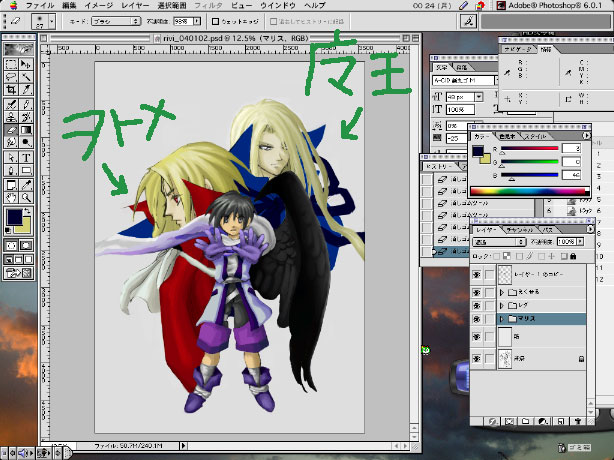The image size is (614, 460).
Task: Expand the マリス layer set
Action: pyautogui.click(x=502, y=319)
